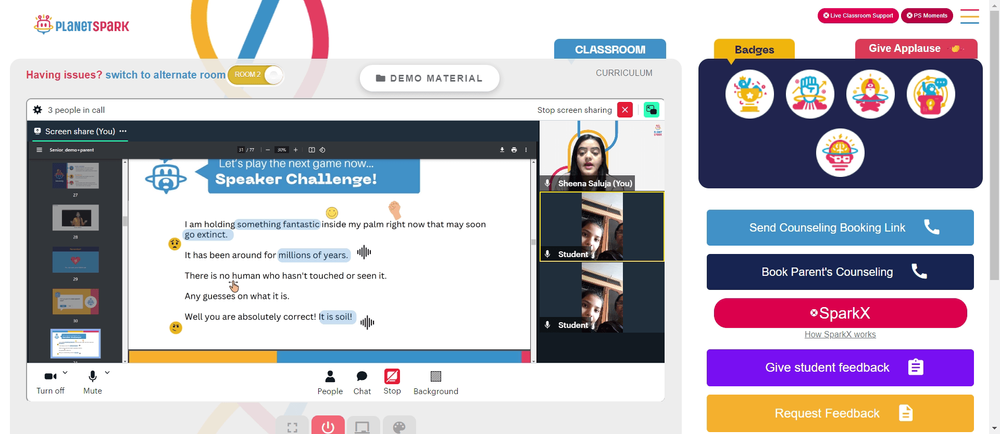Screen dimensions: 1000x434
Task: Mute the microphone
Action: [92, 382]
